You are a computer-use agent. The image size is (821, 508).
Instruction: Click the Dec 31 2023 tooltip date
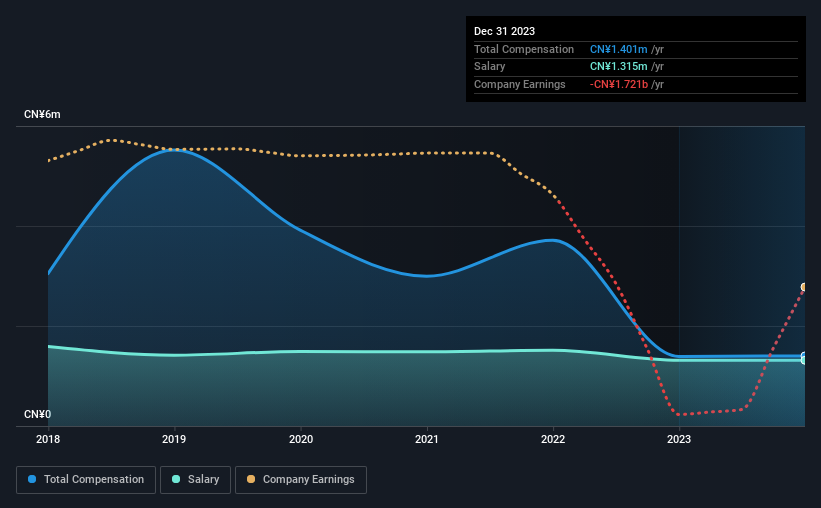pyautogui.click(x=504, y=31)
